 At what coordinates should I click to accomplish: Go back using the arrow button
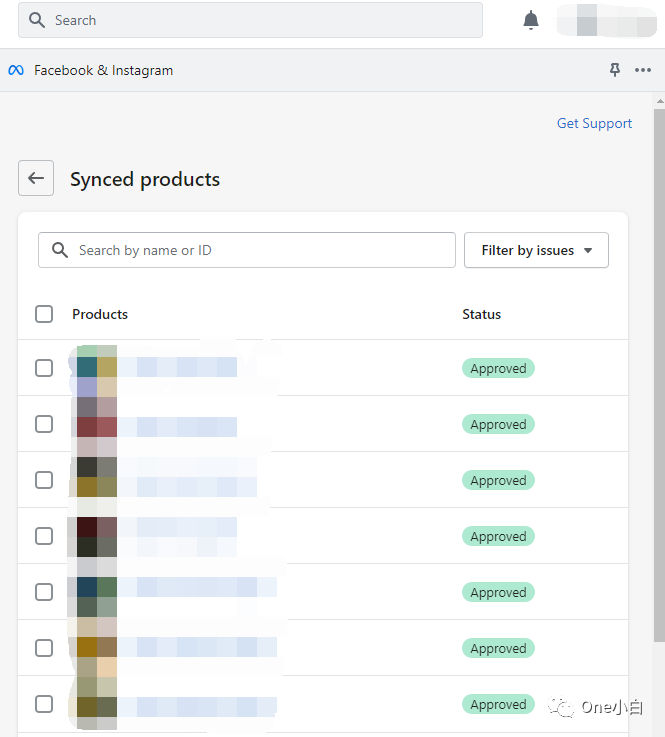(36, 178)
